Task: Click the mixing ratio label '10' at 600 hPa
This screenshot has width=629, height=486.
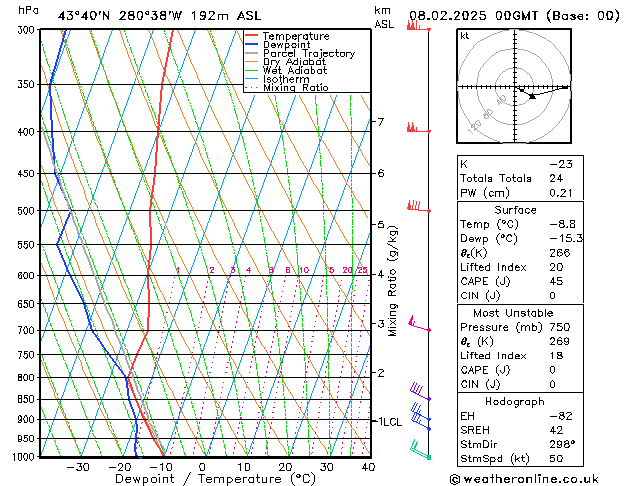Action: (304, 270)
